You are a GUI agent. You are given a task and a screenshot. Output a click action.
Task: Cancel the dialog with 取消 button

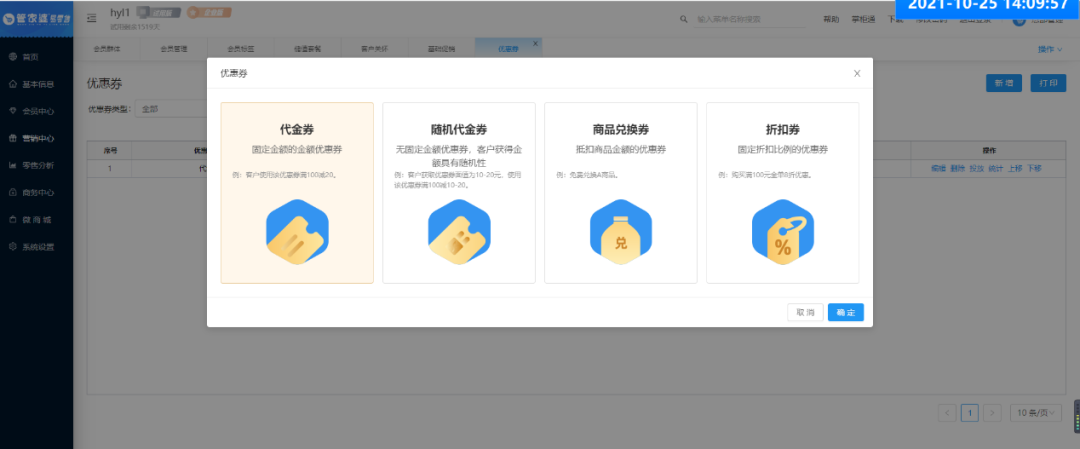pos(805,313)
